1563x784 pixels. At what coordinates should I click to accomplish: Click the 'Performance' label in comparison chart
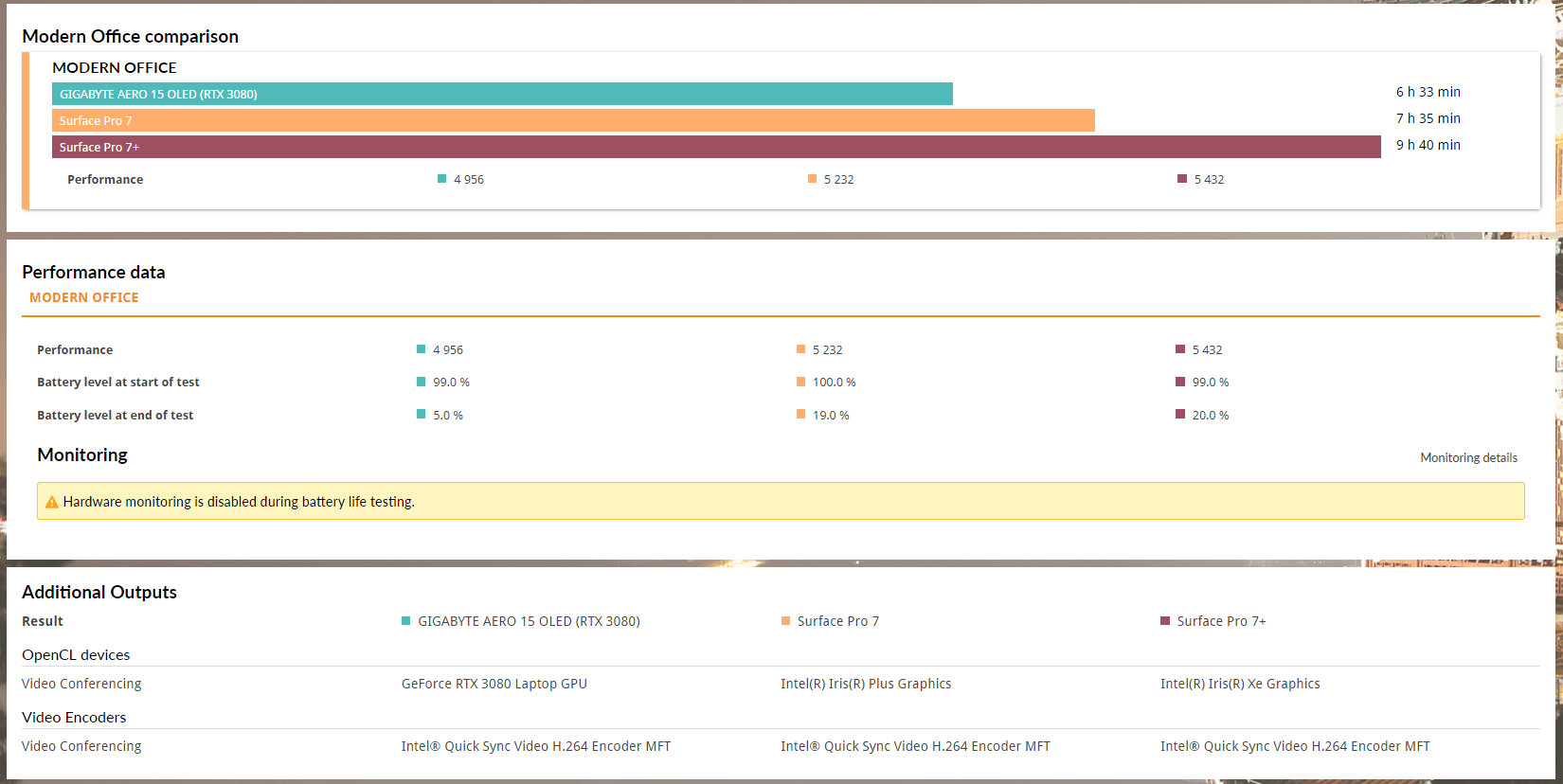pyautogui.click(x=105, y=179)
